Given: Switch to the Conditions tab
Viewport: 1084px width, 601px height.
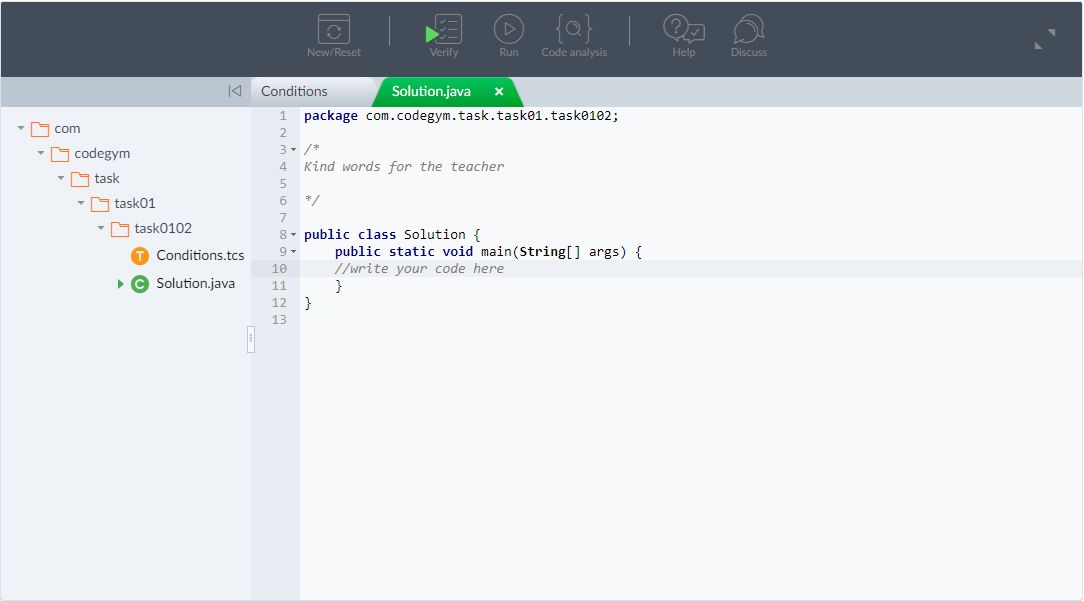Looking at the screenshot, I should click(295, 91).
